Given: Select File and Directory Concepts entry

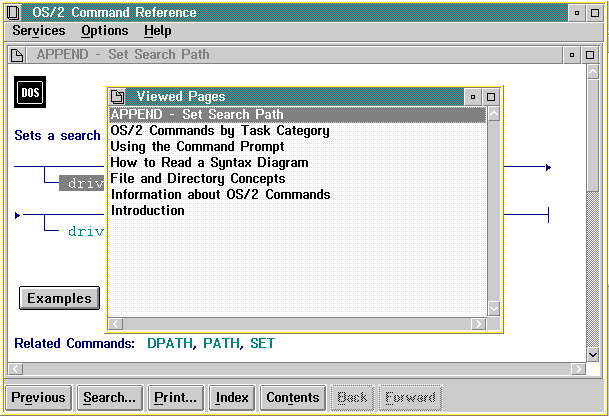Looking at the screenshot, I should (298, 178).
